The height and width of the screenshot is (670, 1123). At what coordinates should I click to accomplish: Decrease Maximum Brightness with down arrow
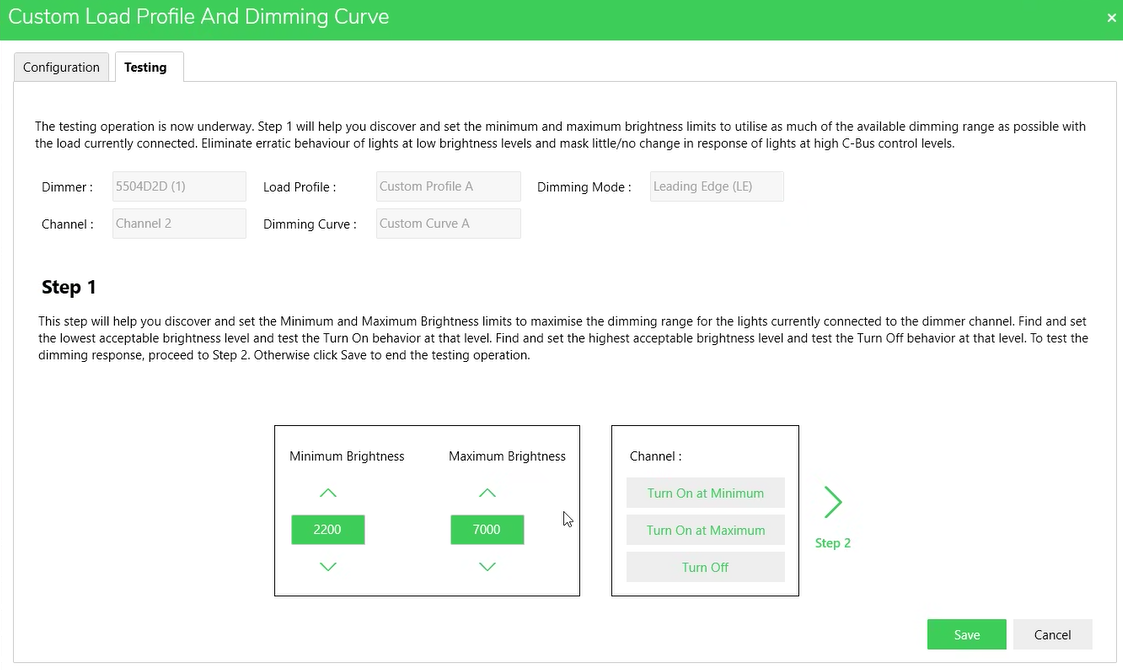[x=487, y=567]
